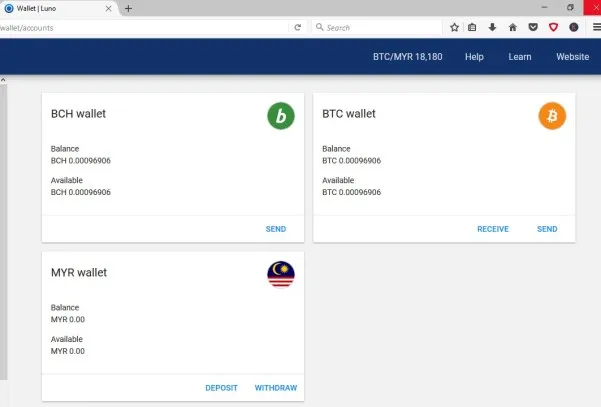Click SEND in the BCH wallet

276,229
